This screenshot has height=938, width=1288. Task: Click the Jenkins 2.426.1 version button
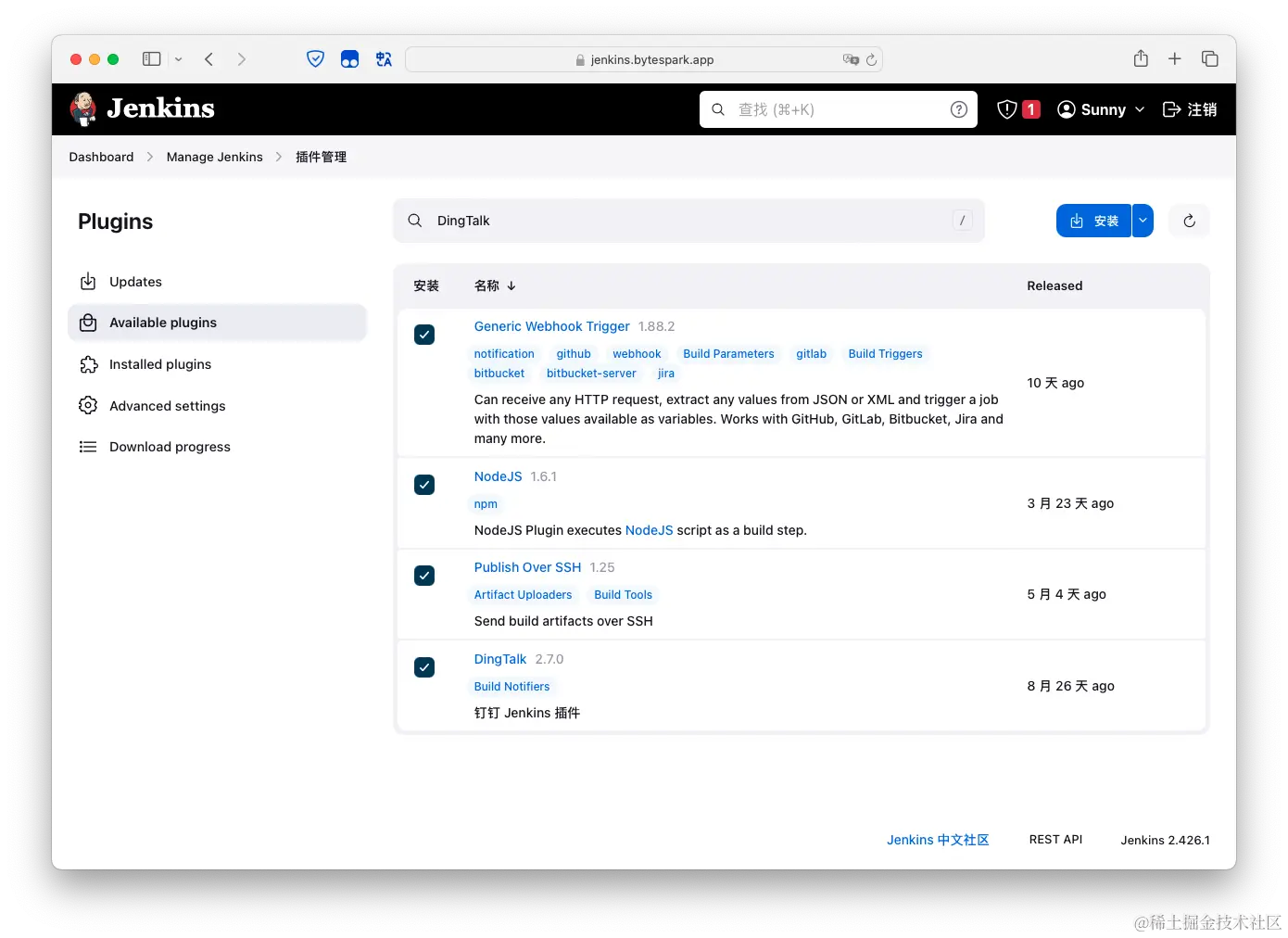click(x=1165, y=840)
